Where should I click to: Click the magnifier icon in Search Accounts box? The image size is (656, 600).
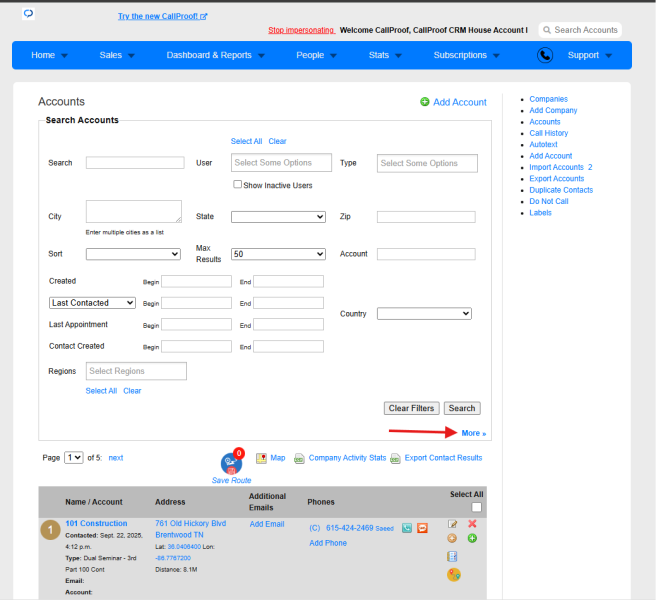[546, 30]
